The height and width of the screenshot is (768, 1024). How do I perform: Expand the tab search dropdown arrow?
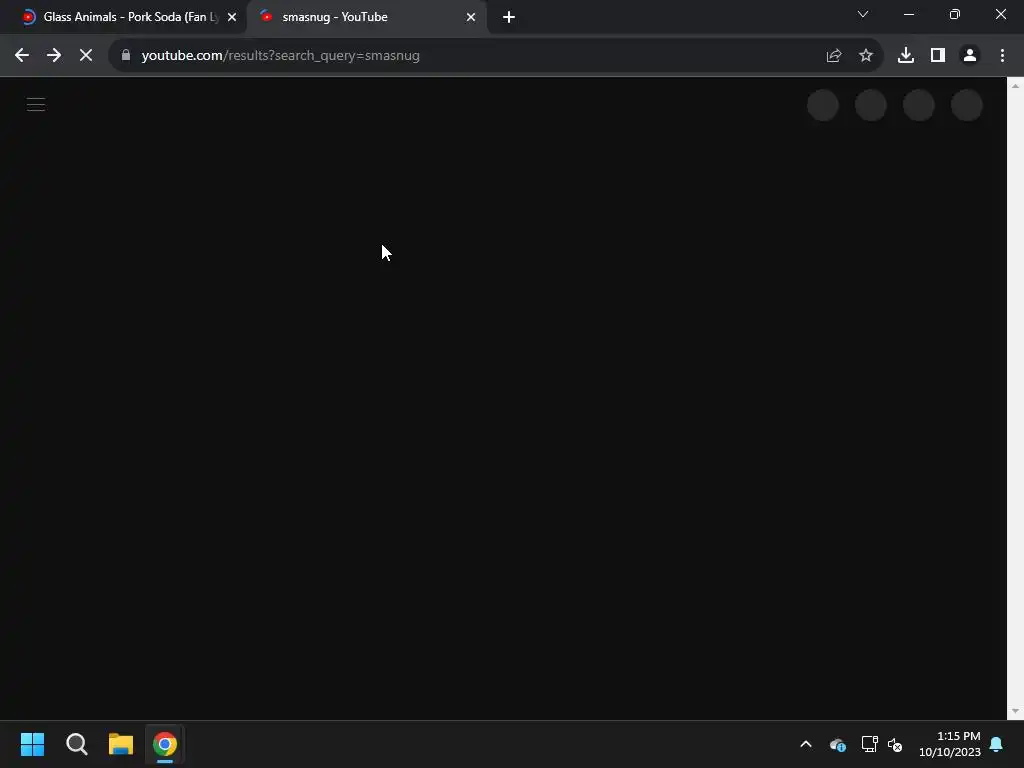[x=863, y=14]
